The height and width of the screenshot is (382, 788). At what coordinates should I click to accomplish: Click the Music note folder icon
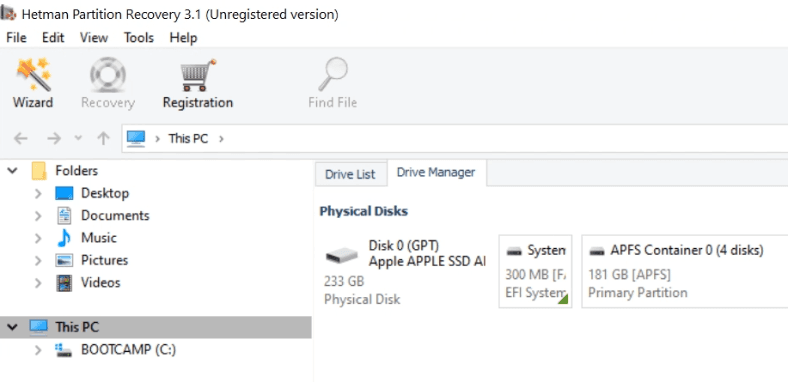point(64,238)
